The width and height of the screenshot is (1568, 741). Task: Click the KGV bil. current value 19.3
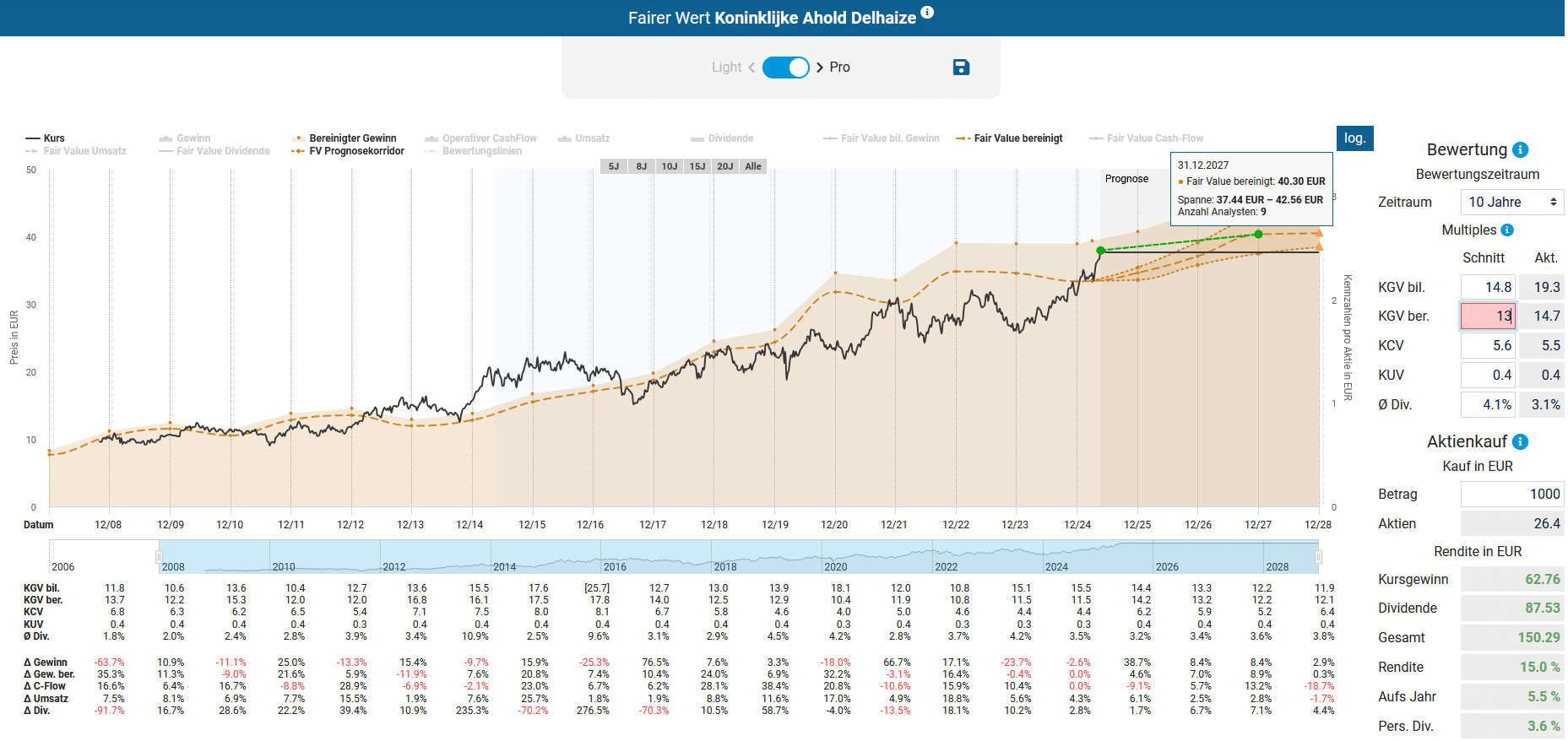(1541, 287)
